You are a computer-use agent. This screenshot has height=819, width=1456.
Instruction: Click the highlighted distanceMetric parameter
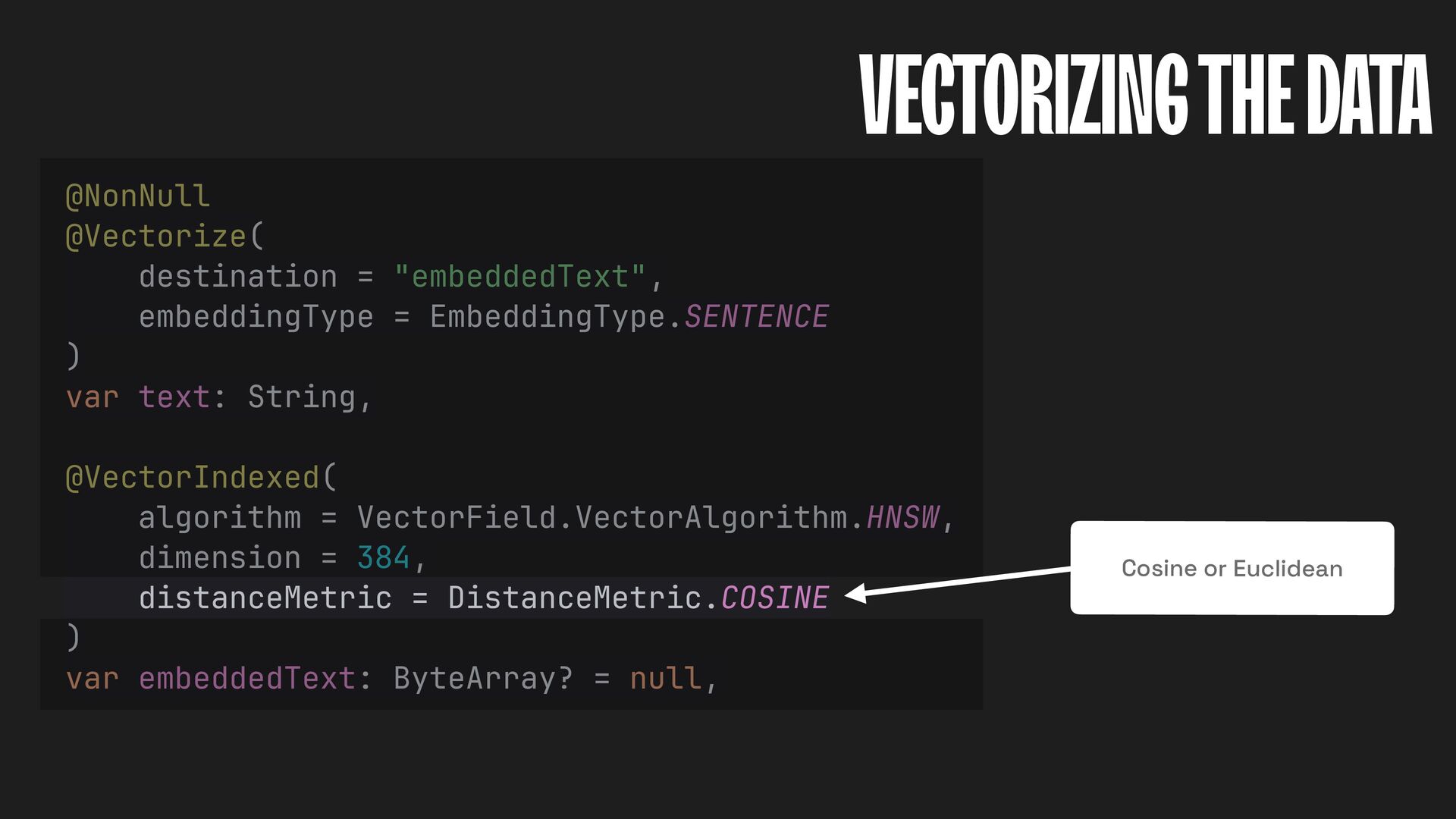(x=265, y=598)
